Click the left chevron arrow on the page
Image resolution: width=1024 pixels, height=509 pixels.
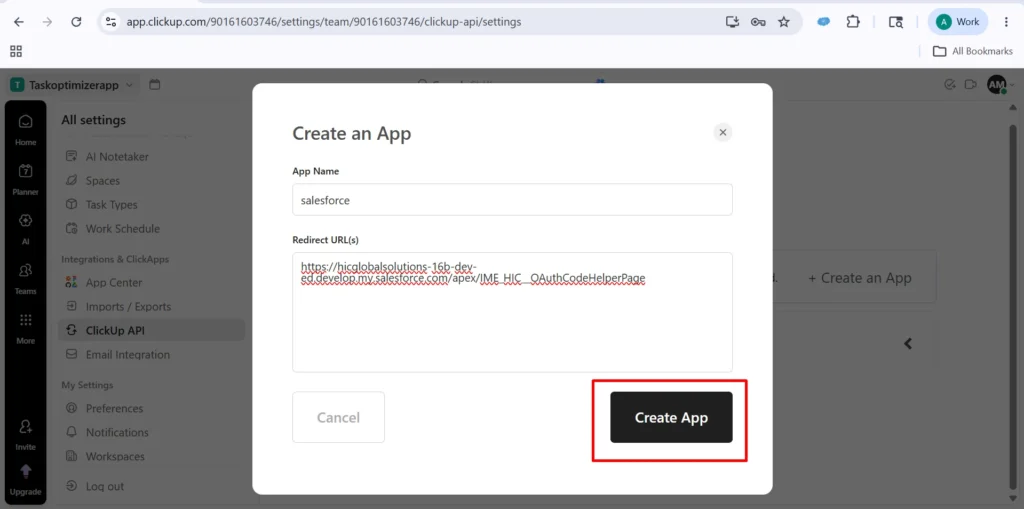click(x=908, y=344)
